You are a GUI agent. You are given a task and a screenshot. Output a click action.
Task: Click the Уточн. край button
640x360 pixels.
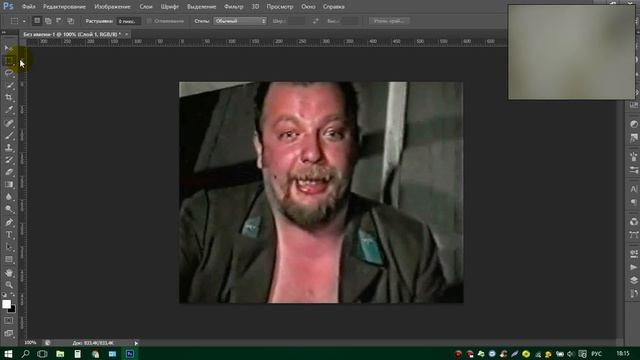(389, 21)
